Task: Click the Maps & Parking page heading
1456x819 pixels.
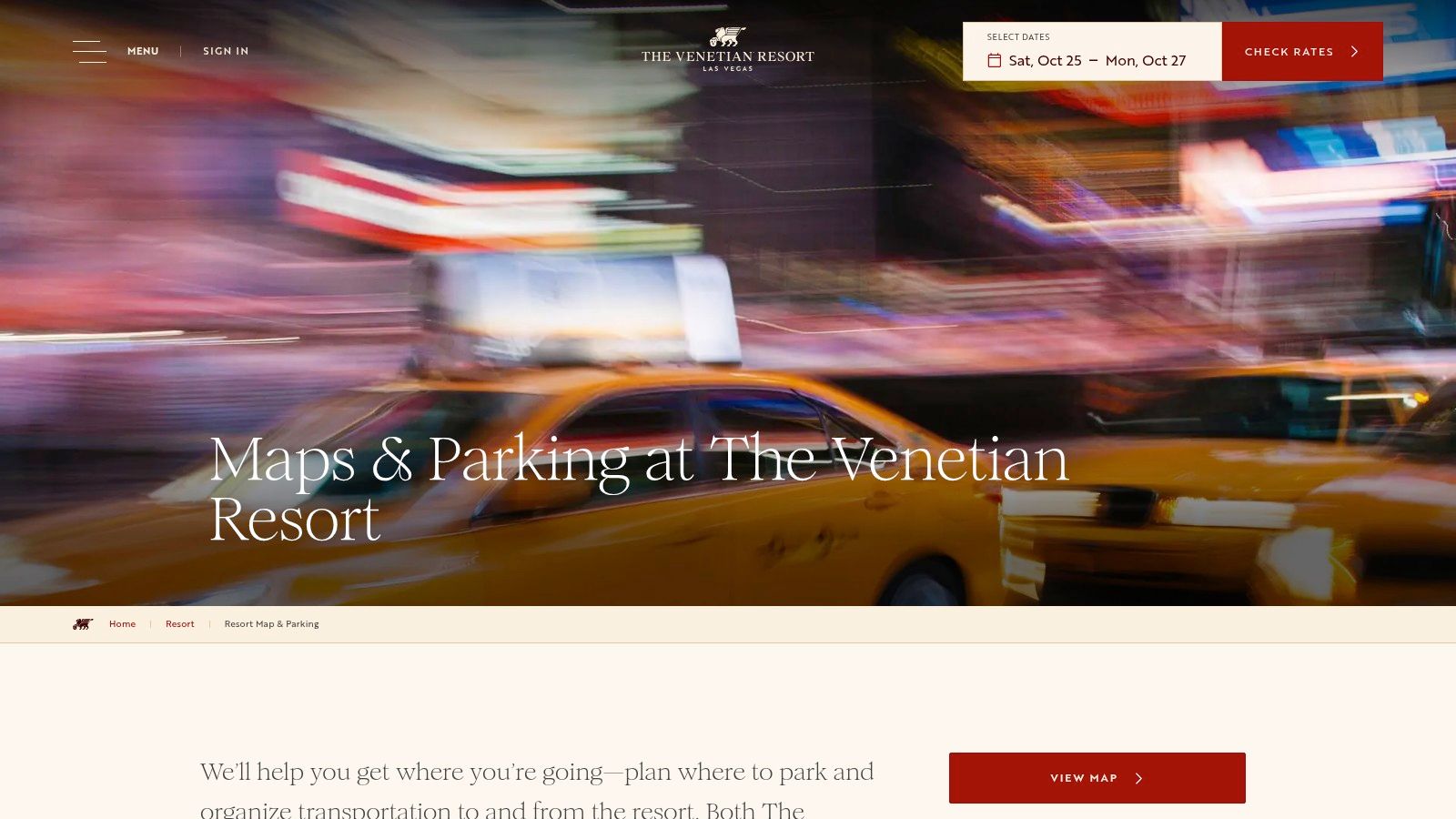Action: 639,489
